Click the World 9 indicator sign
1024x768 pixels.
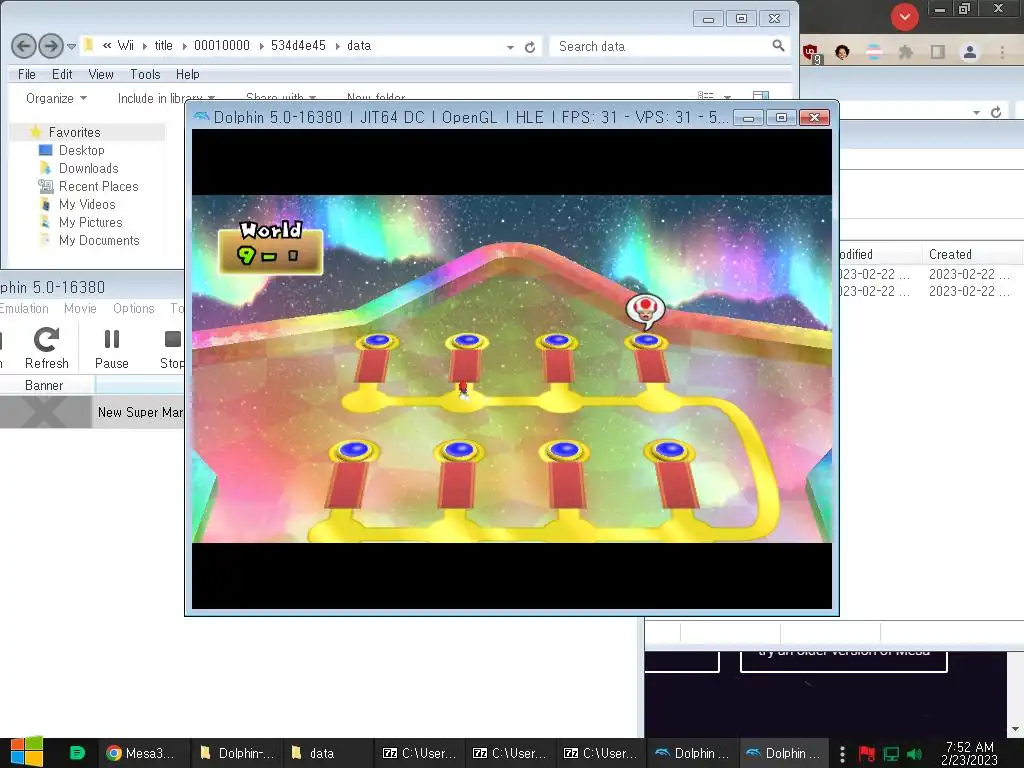pyautogui.click(x=270, y=248)
